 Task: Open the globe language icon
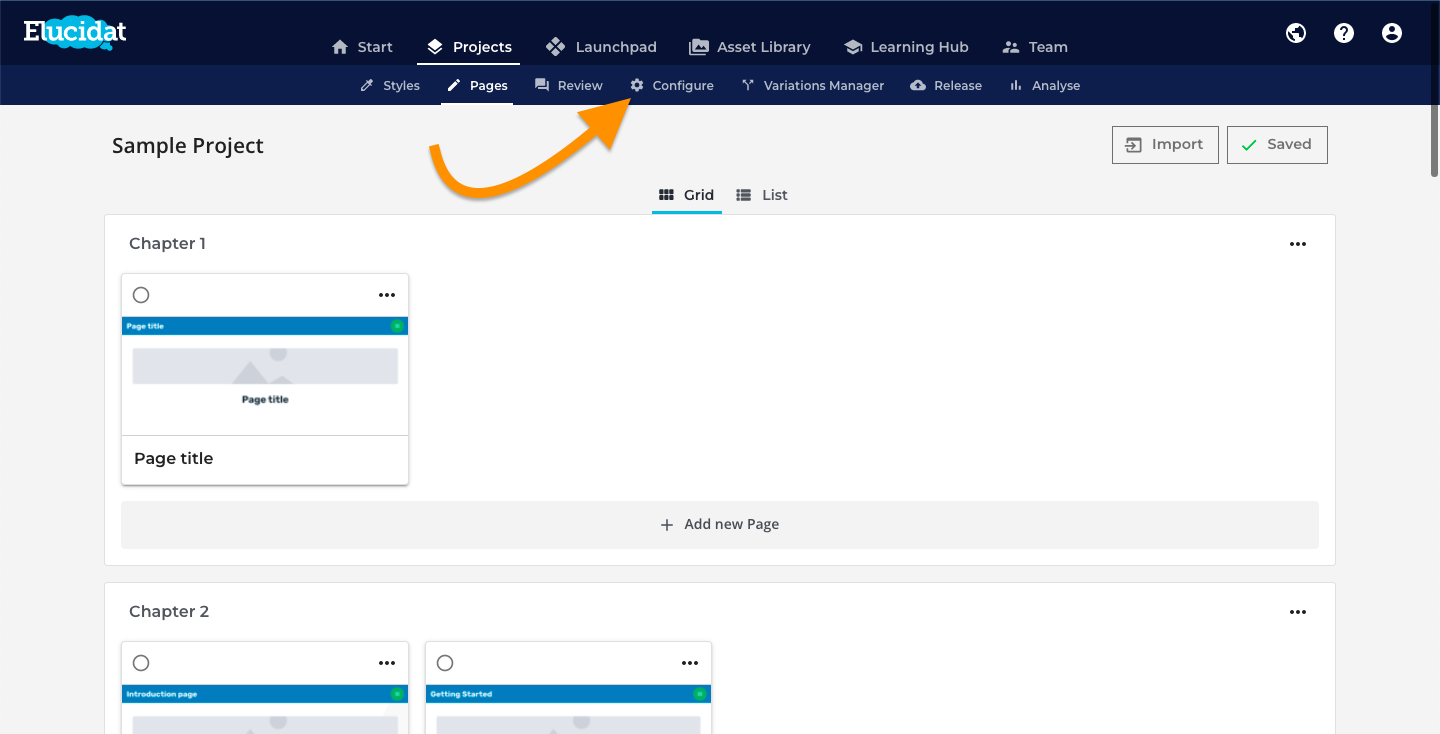[x=1296, y=33]
